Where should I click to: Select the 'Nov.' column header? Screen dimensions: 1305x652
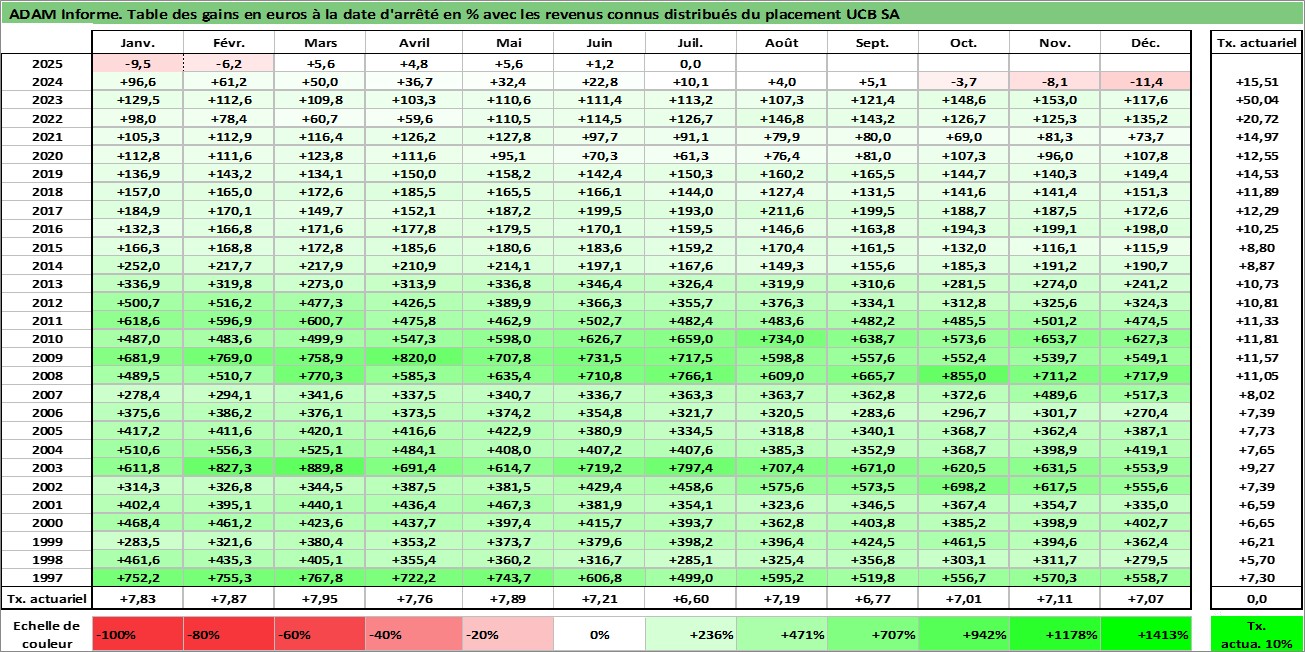click(x=1055, y=43)
